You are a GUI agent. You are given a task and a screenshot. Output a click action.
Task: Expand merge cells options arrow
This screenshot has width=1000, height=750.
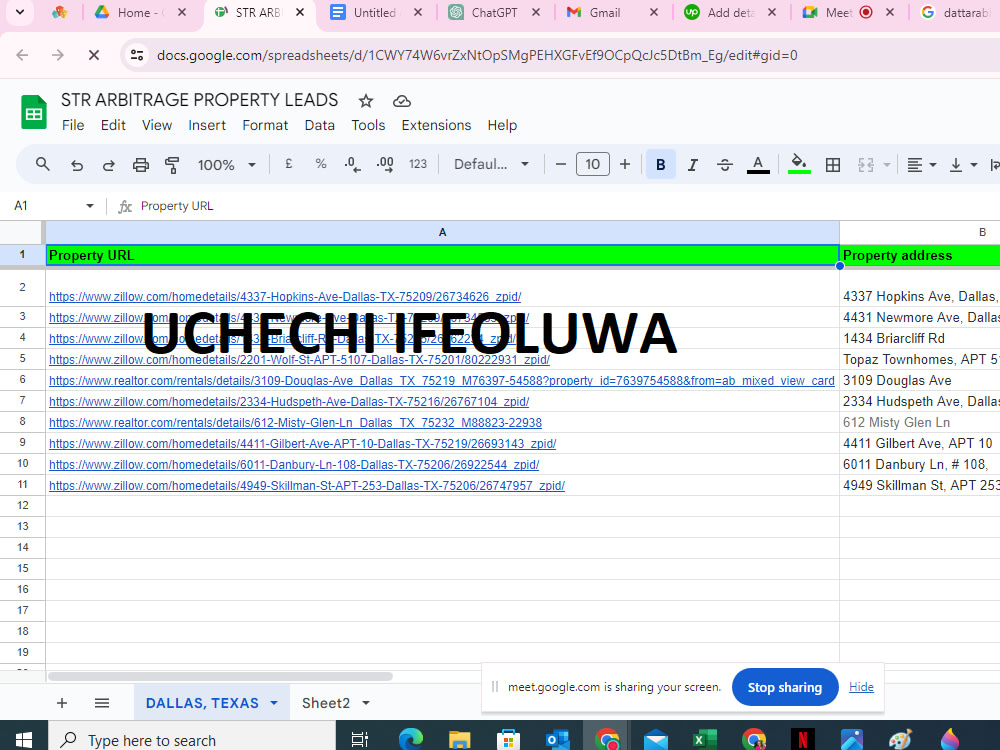point(886,165)
